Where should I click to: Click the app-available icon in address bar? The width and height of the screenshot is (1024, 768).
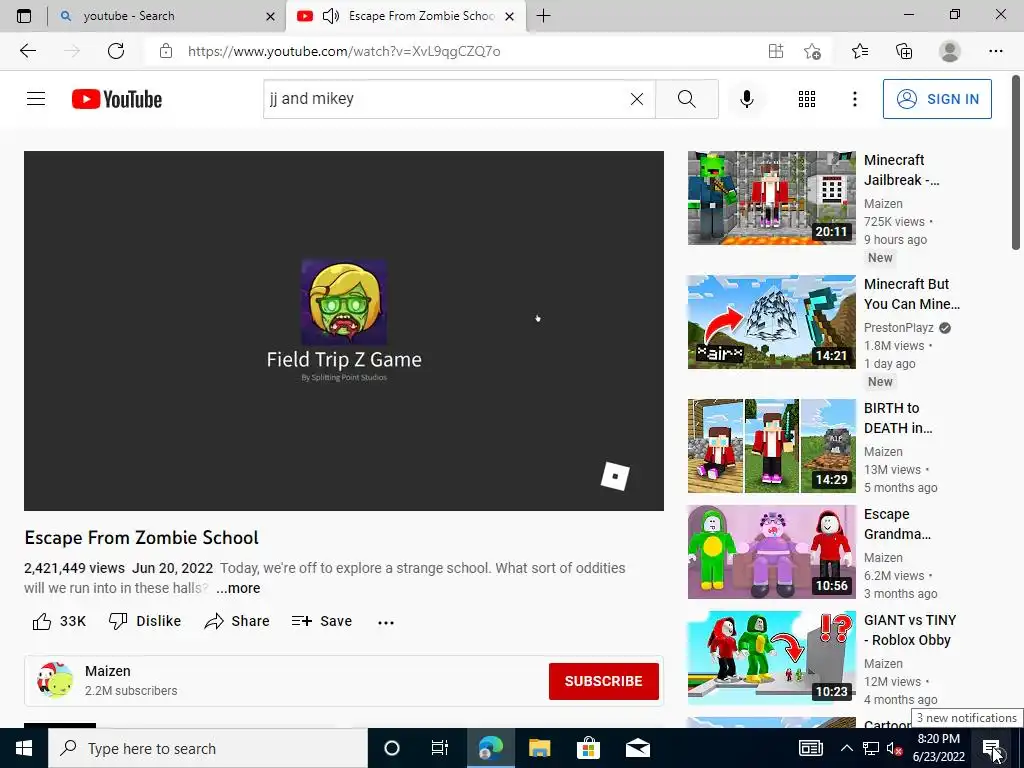776,51
